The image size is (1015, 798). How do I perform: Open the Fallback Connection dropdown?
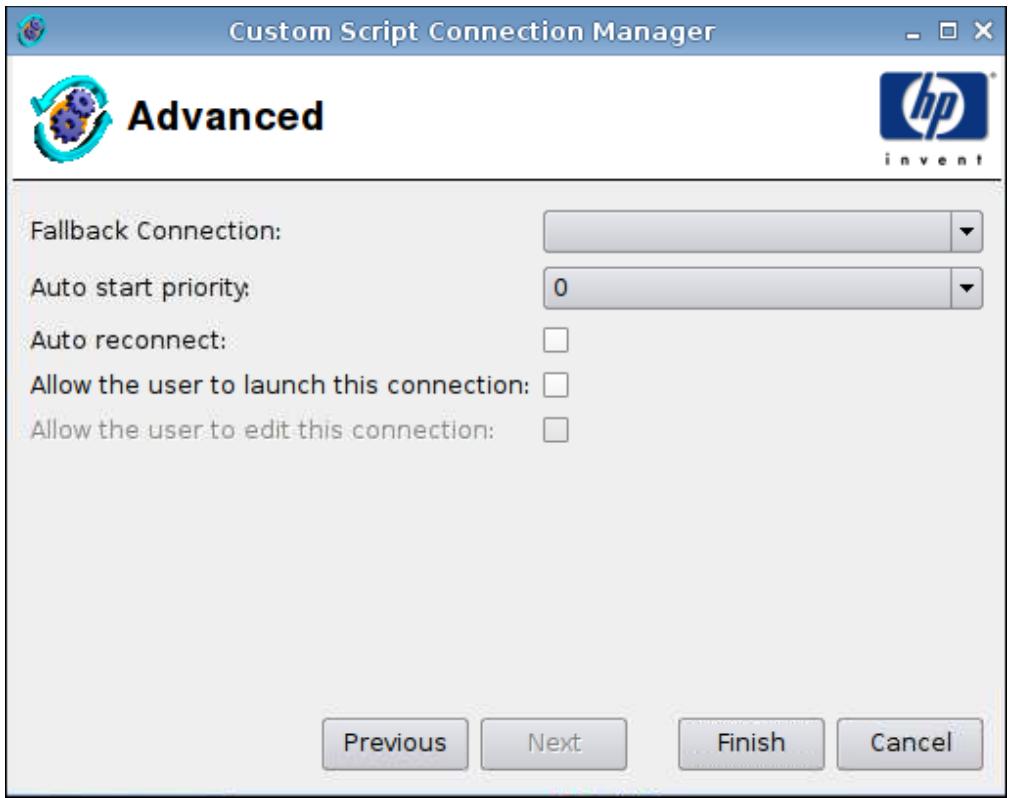coord(763,231)
